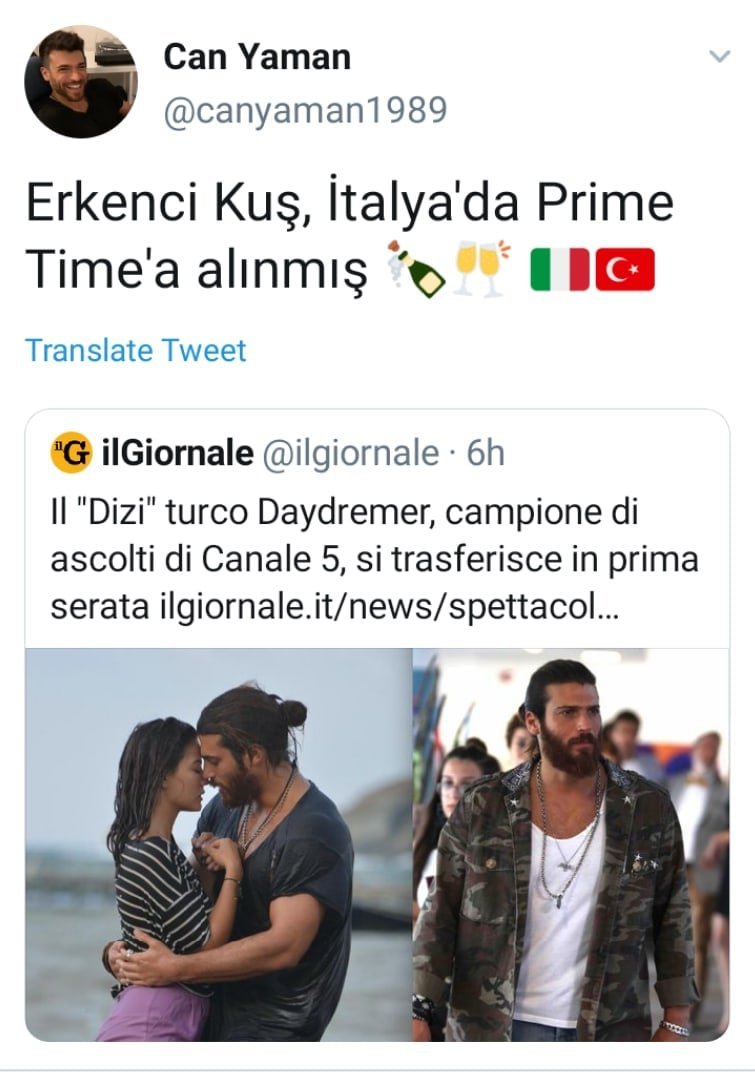The image size is (755, 1080).
Task: Click Can Yaman's profile avatar
Action: pyautogui.click(x=81, y=82)
